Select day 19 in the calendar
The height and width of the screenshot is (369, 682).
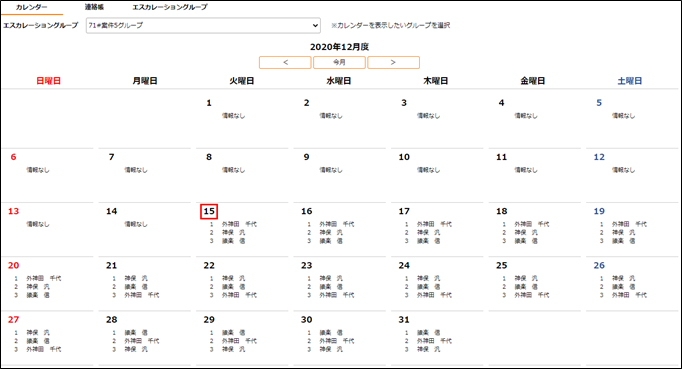pos(599,211)
